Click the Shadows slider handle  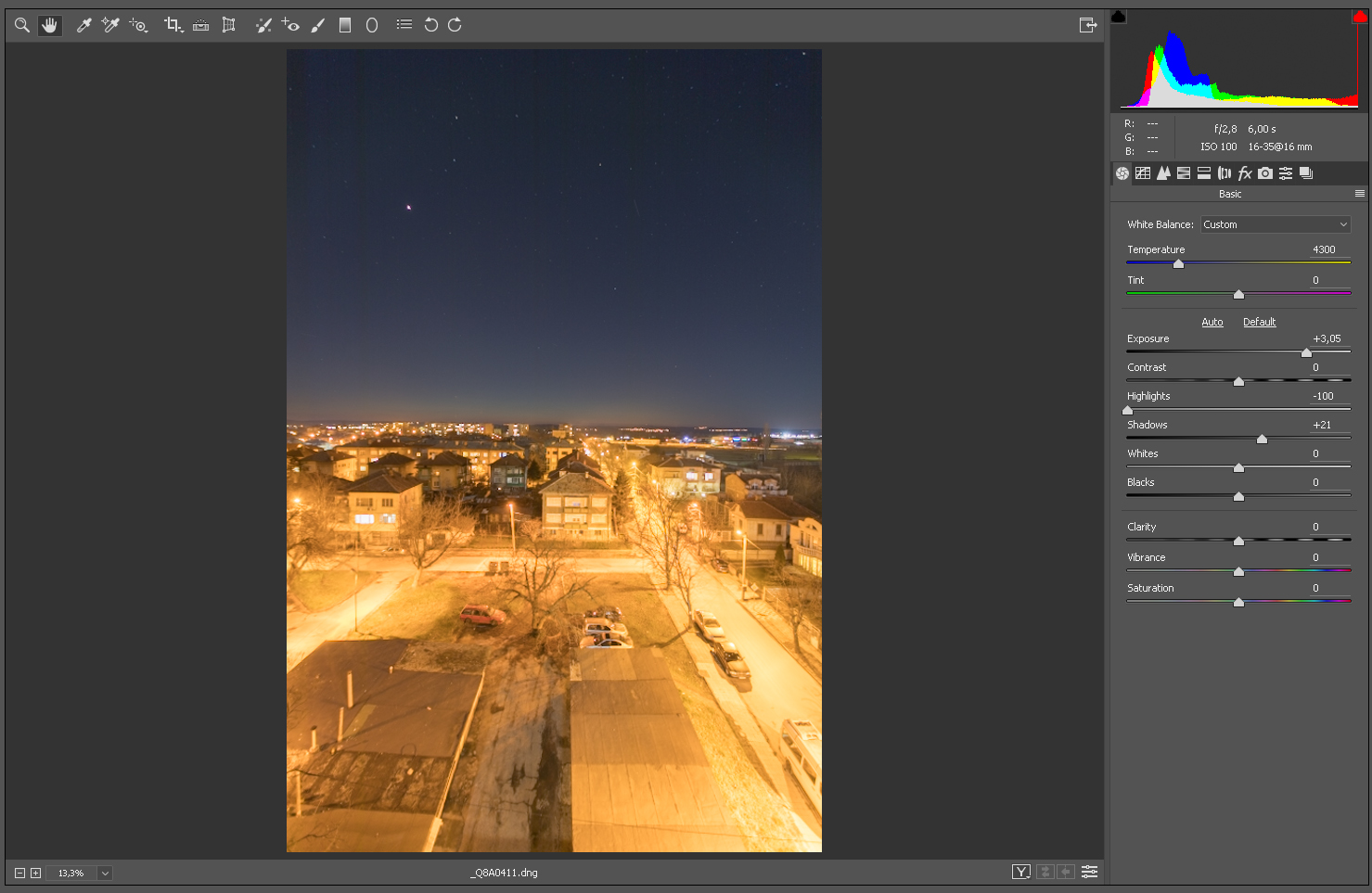point(1262,440)
